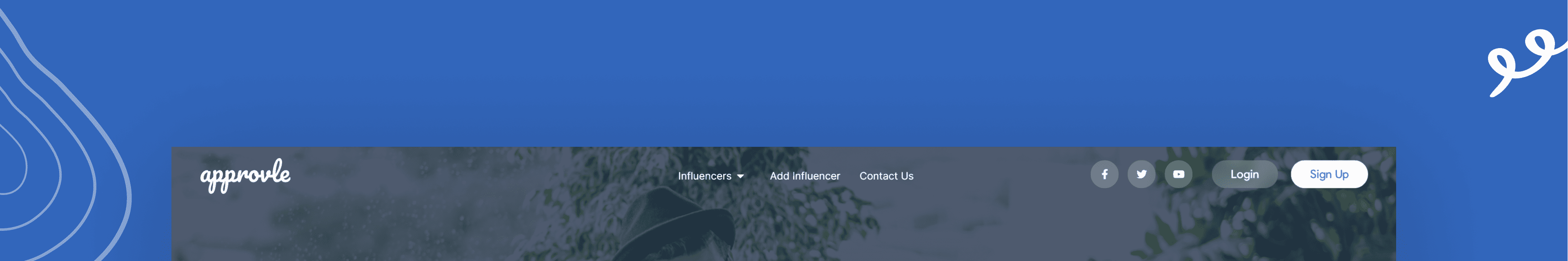Click the dark navbar between Contact Us and Facebook
Screen dimensions: 1568x261
pos(1001,175)
